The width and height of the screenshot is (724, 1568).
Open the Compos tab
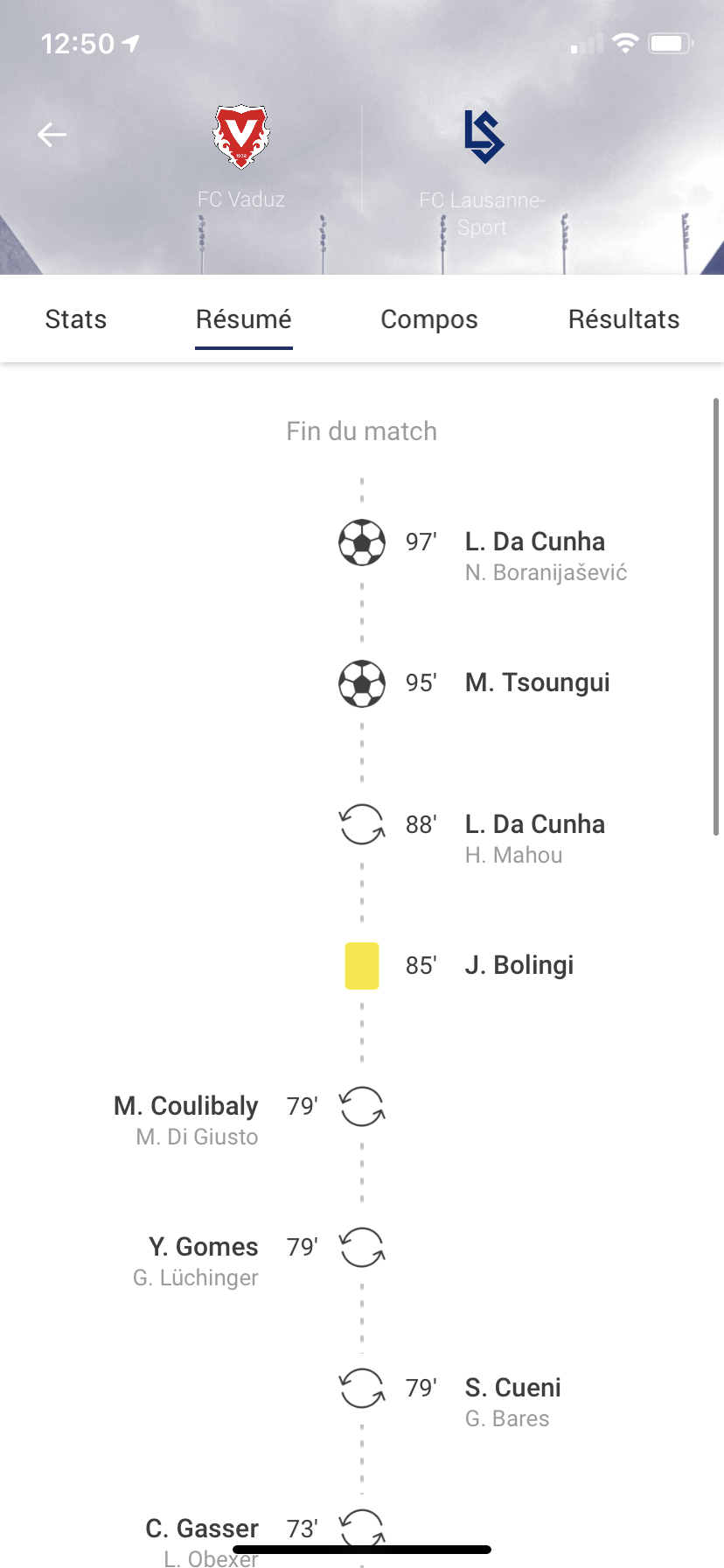(429, 319)
